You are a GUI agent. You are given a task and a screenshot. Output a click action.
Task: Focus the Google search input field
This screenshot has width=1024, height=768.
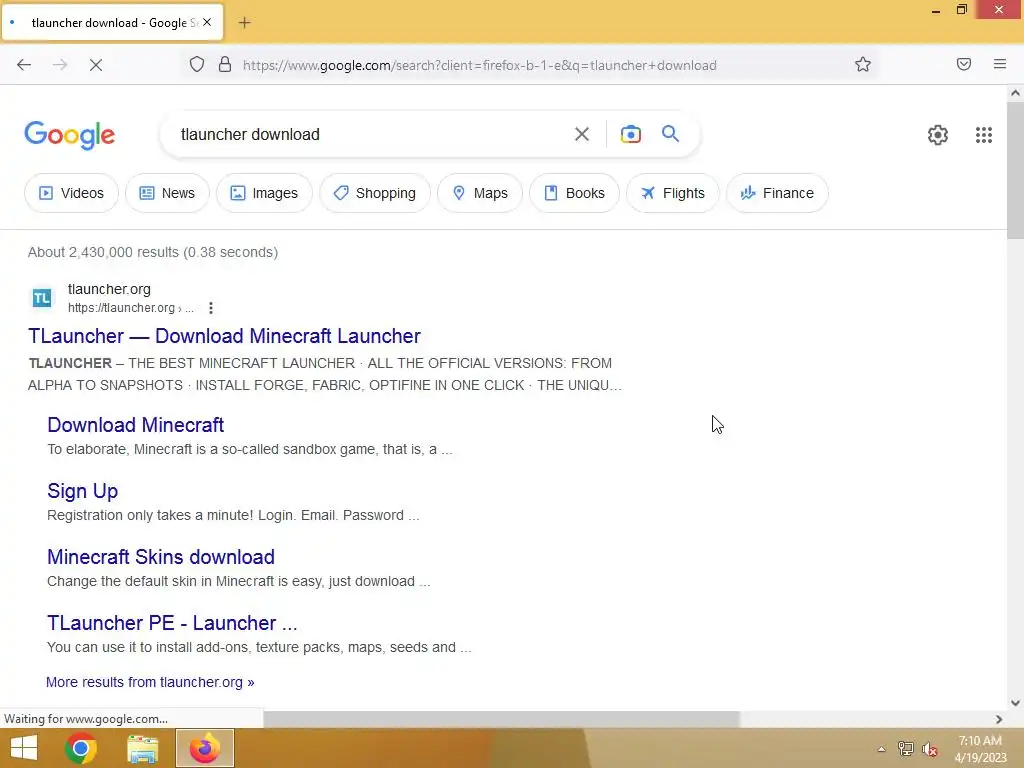coord(372,135)
